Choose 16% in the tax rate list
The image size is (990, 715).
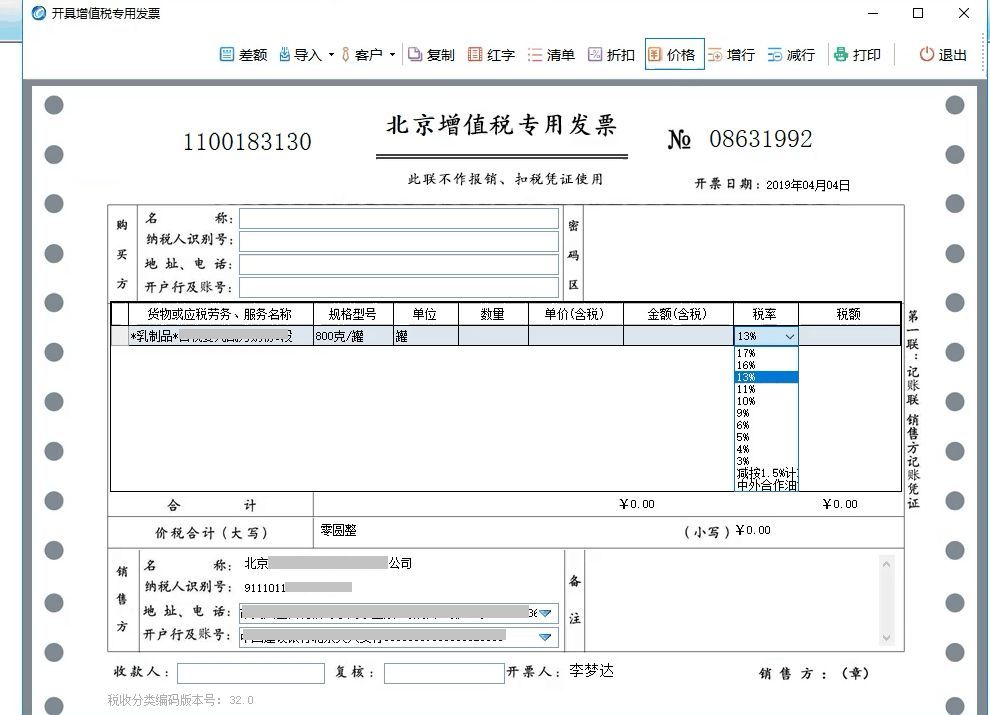pyautogui.click(x=746, y=365)
